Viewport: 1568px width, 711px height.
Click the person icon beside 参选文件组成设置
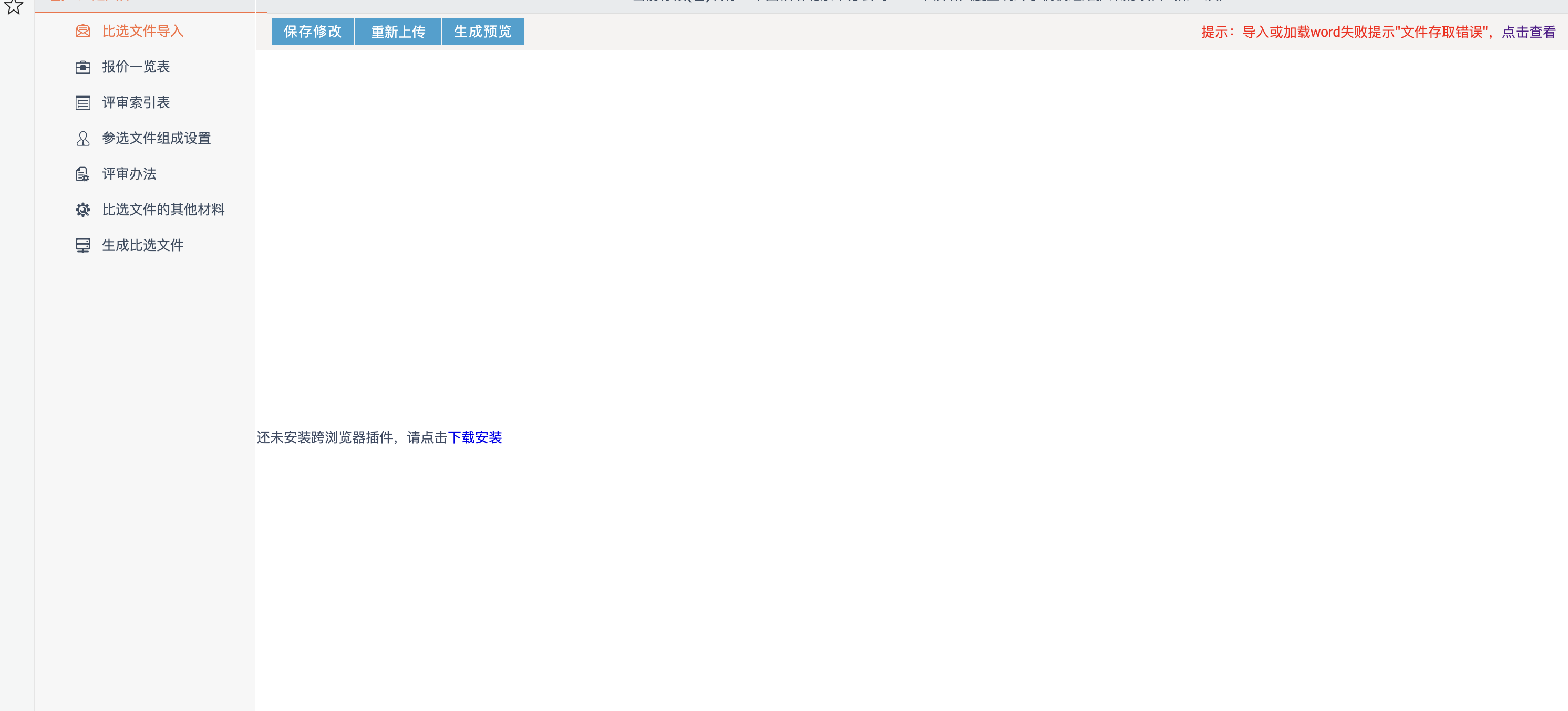(83, 139)
